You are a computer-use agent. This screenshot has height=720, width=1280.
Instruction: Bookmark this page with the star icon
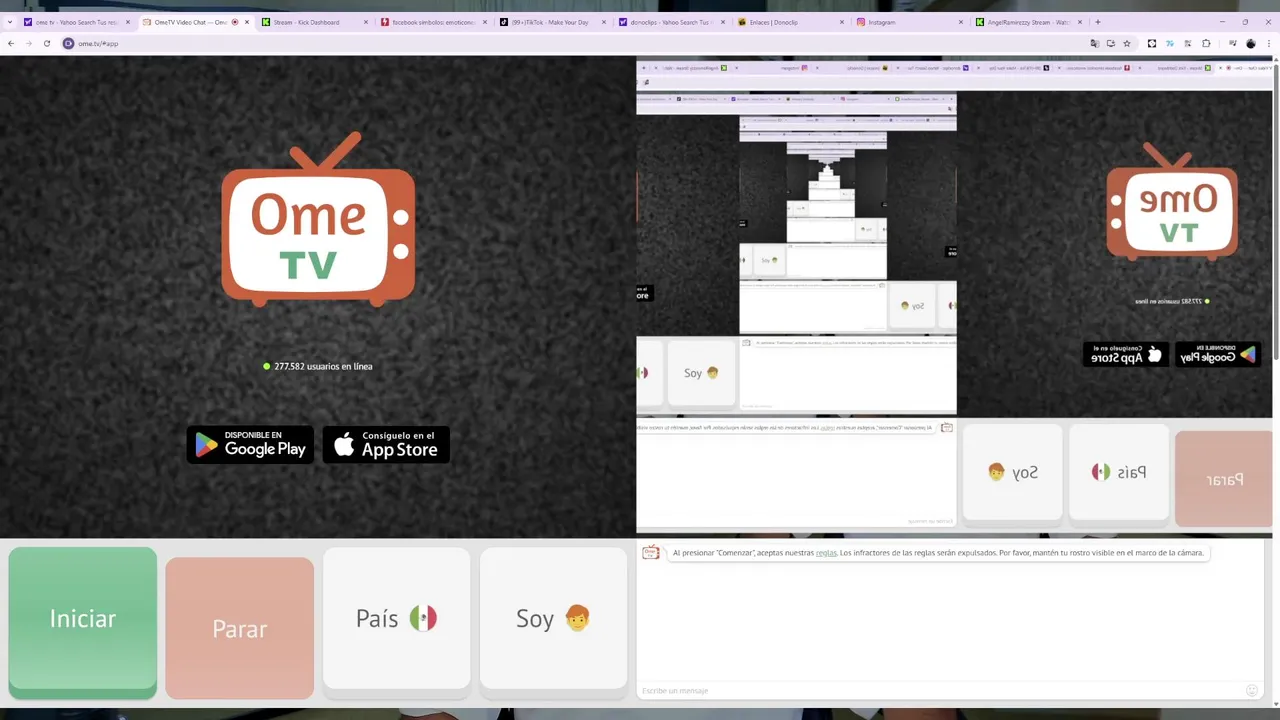click(1127, 43)
